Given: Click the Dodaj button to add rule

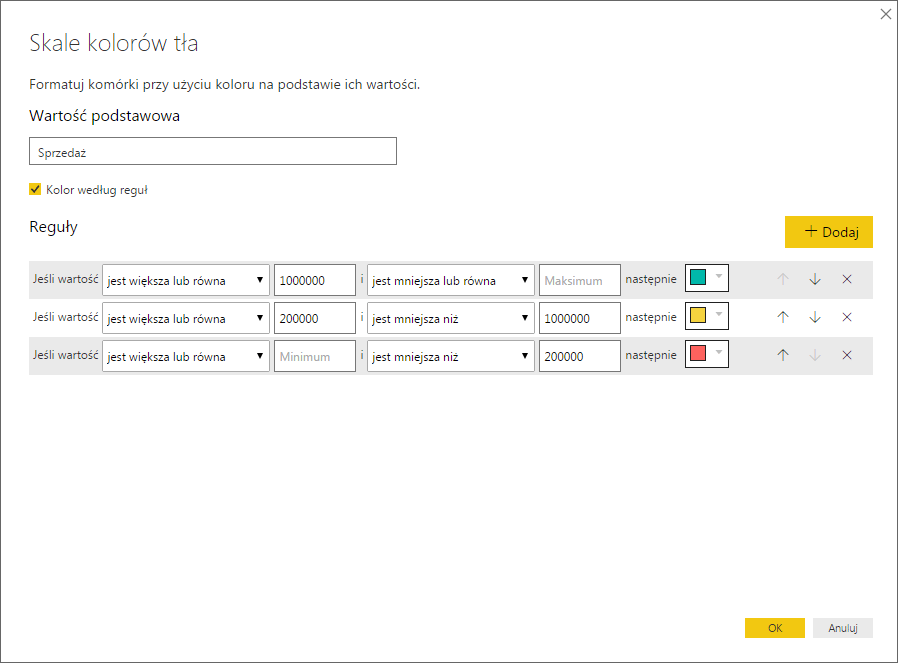Looking at the screenshot, I should tap(828, 231).
